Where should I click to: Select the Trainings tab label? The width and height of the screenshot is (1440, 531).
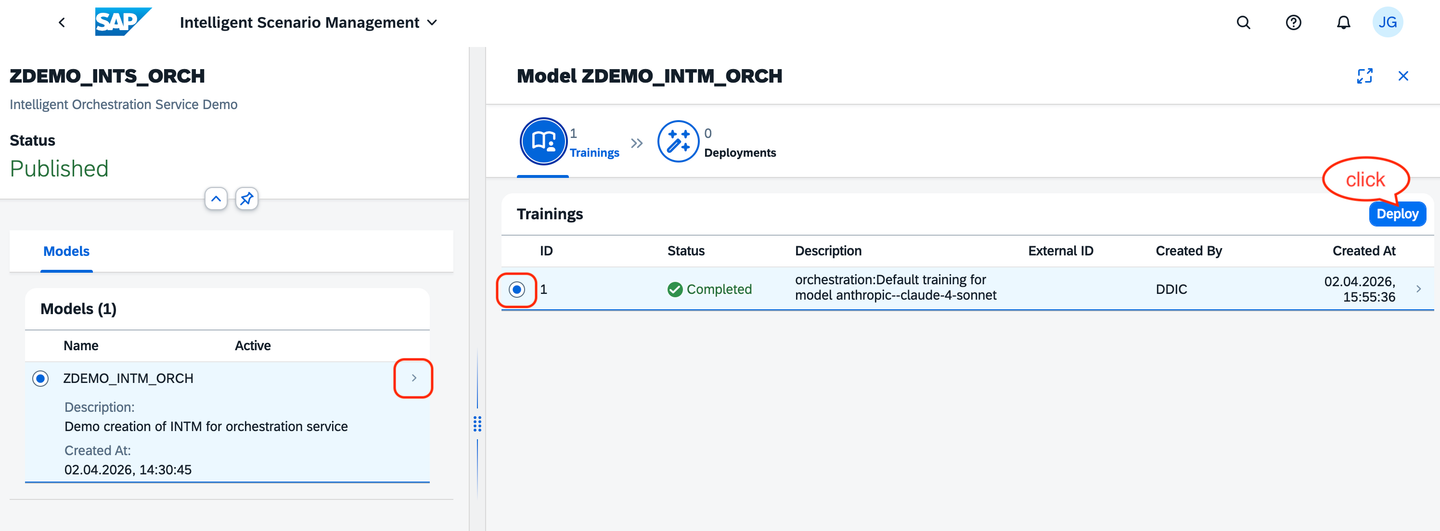click(594, 153)
